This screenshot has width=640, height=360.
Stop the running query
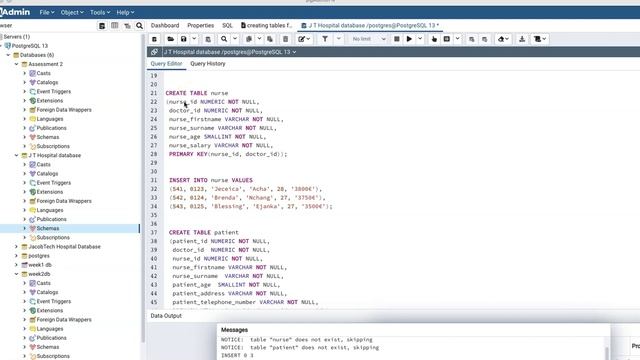pos(396,39)
